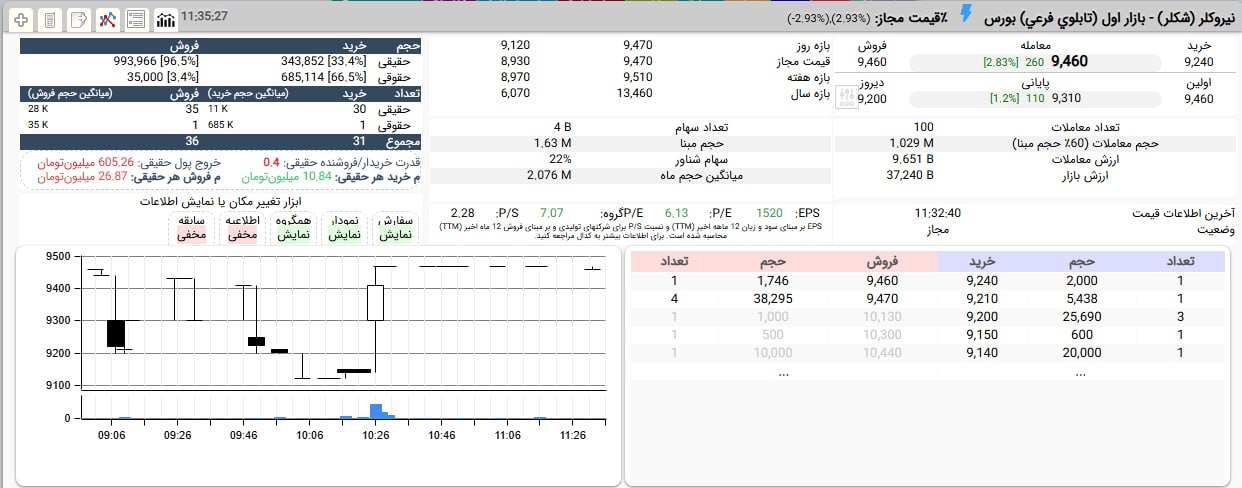This screenshot has height=488, width=1242.
Task: Click the large blue volume bar at 10:26
Action: click(x=375, y=411)
